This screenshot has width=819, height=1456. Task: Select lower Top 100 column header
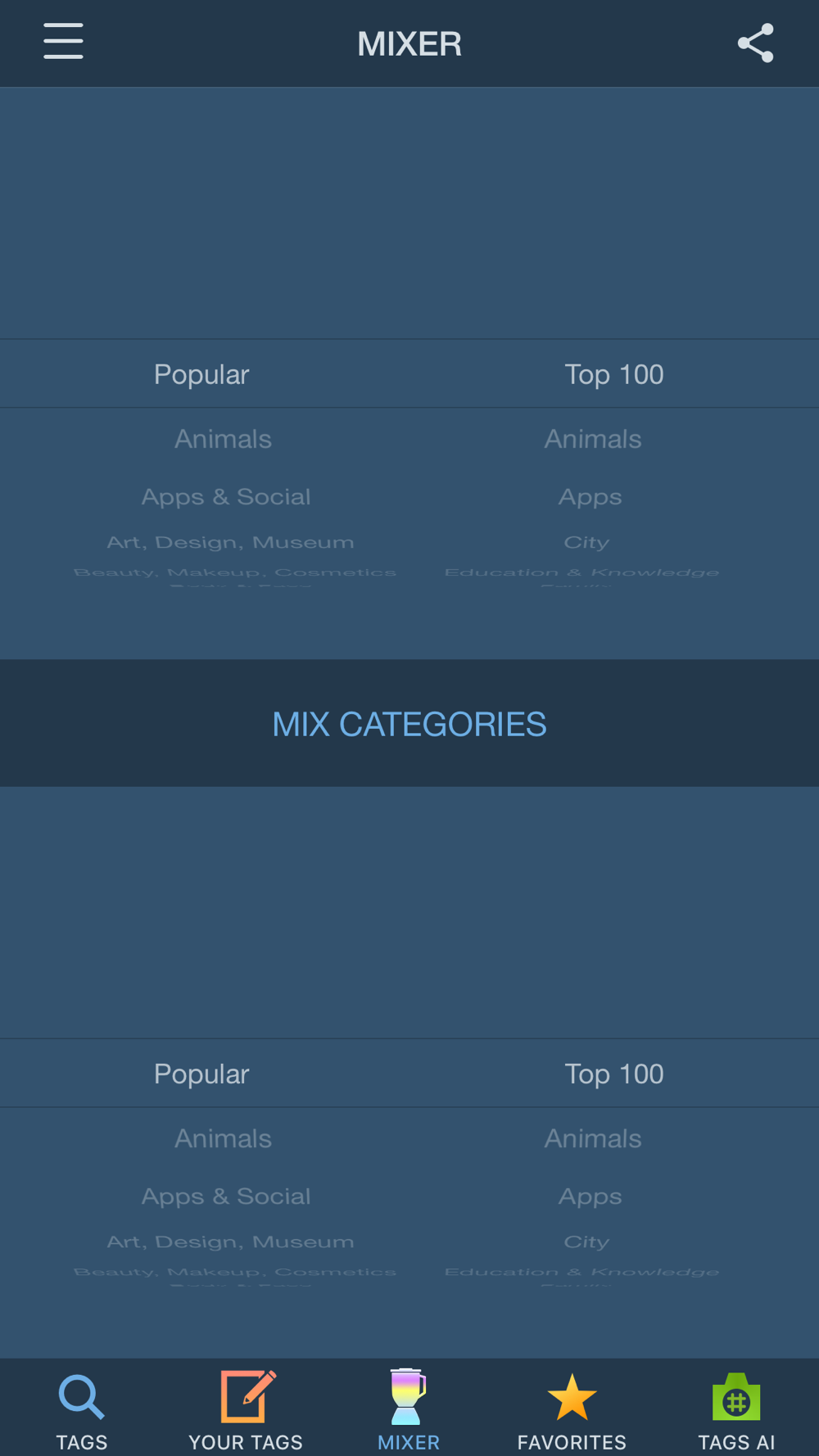(614, 1074)
